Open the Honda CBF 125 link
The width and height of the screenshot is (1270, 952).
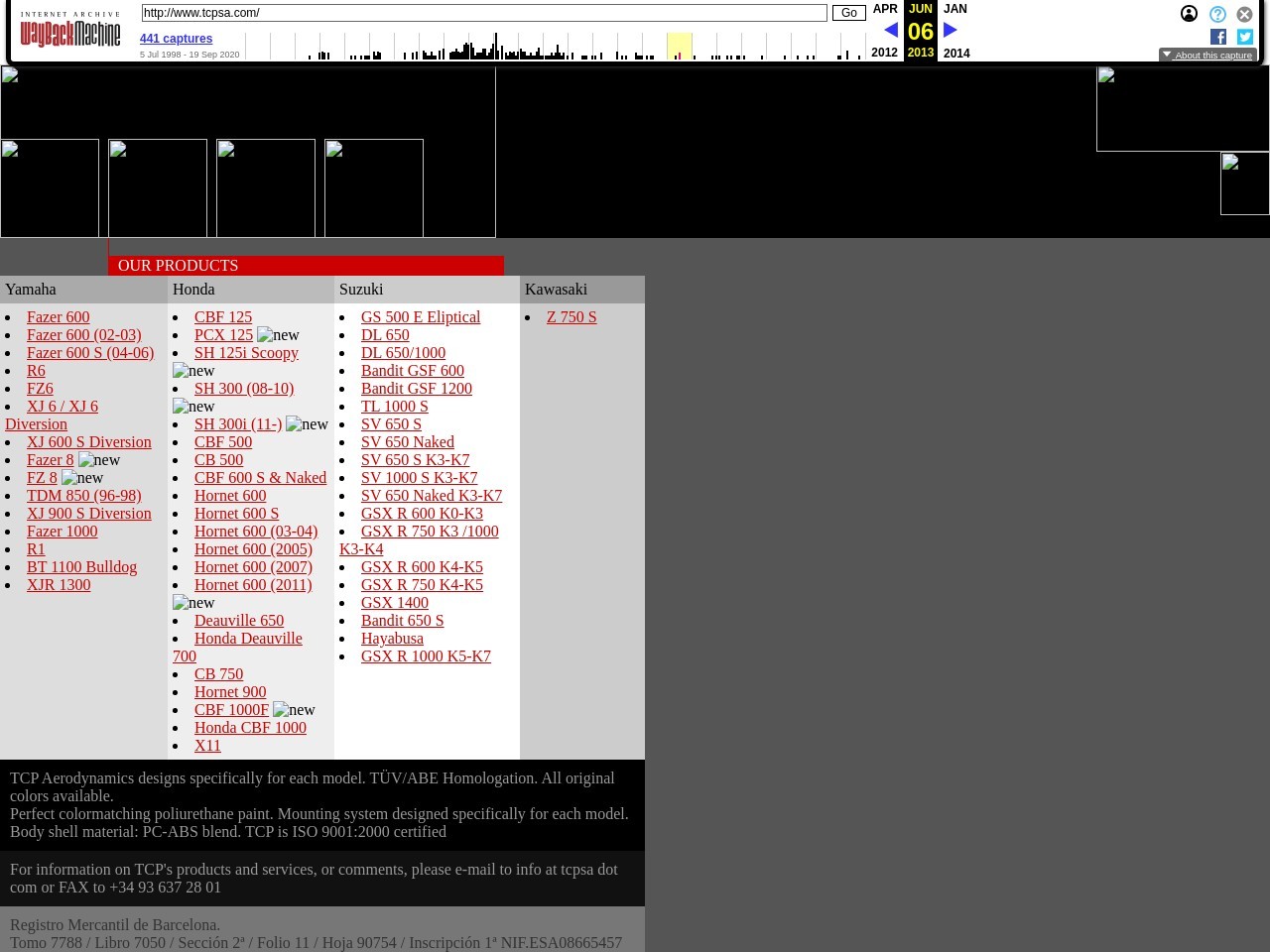click(223, 317)
